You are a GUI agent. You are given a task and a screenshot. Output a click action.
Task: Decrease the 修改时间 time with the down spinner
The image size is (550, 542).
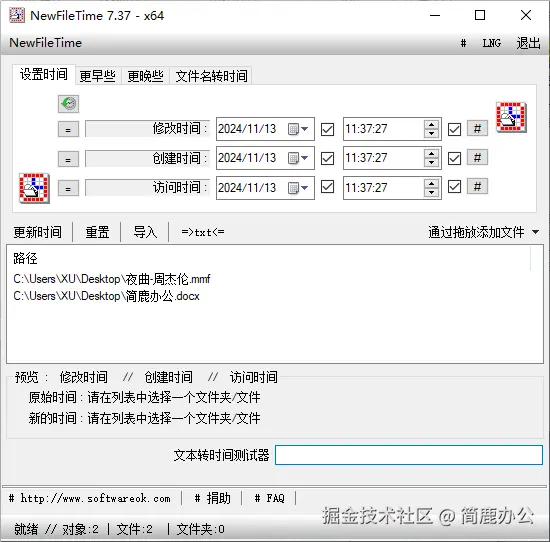pyautogui.click(x=431, y=134)
